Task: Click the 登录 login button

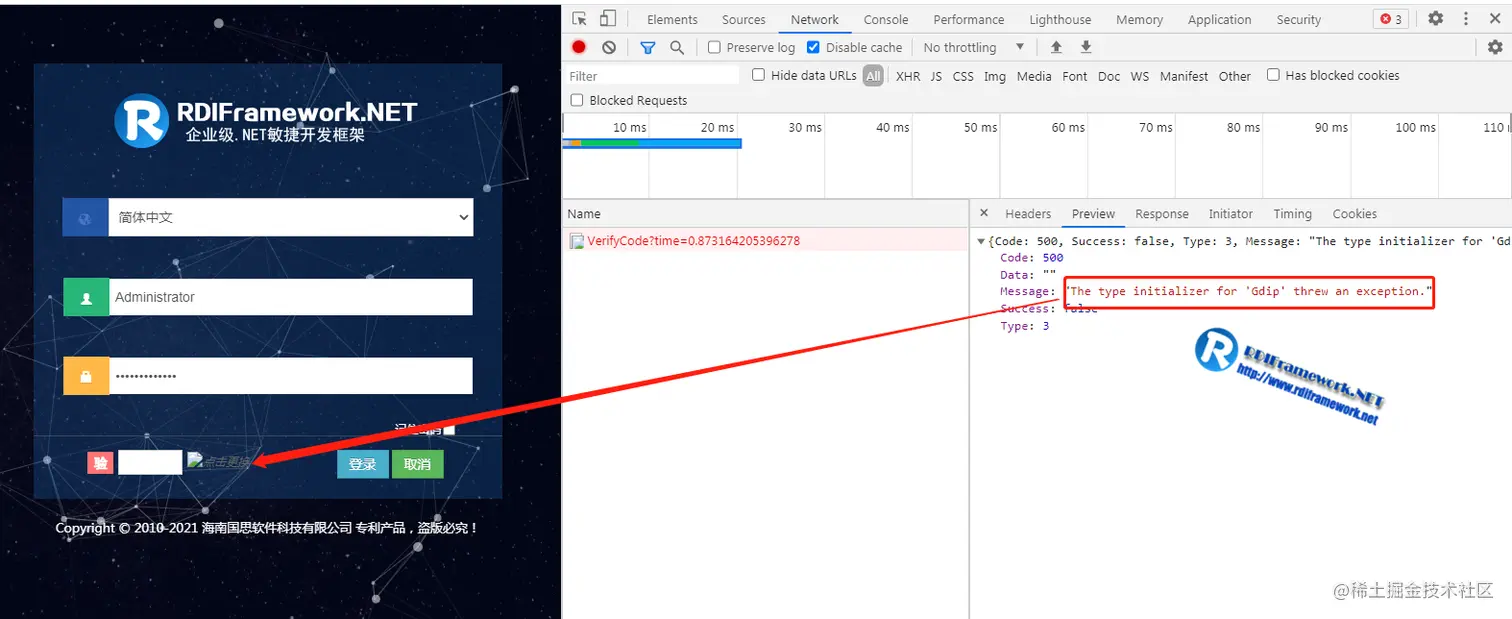Action: 362,464
